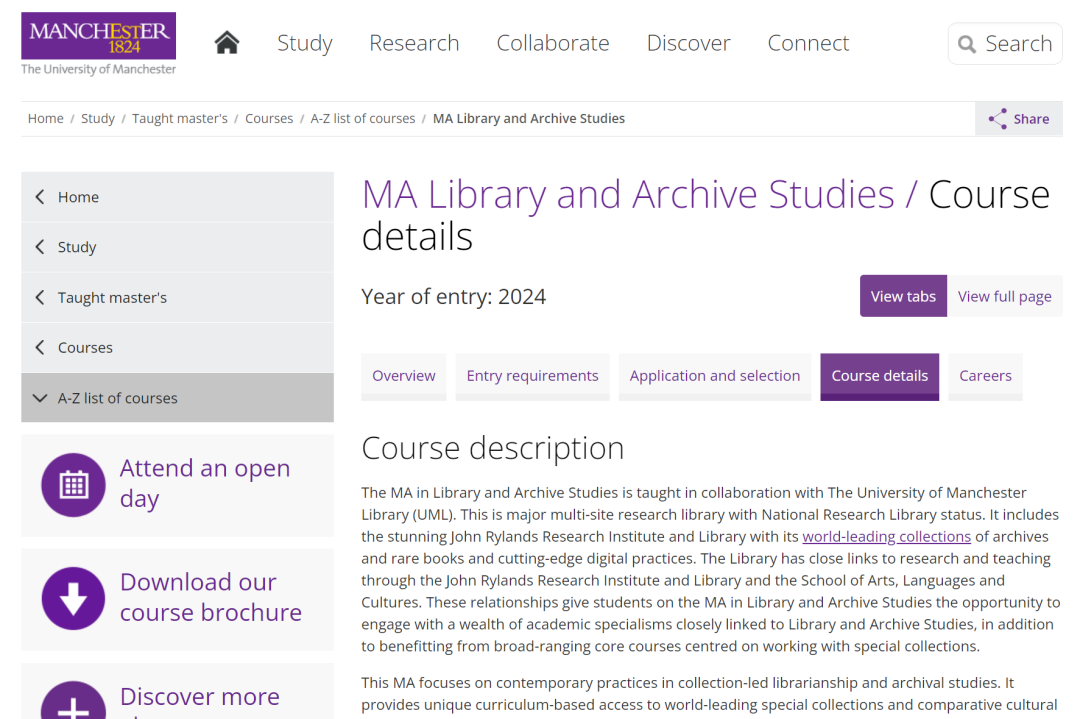Click the Course description heading
The image size is (1080, 719).
point(492,448)
